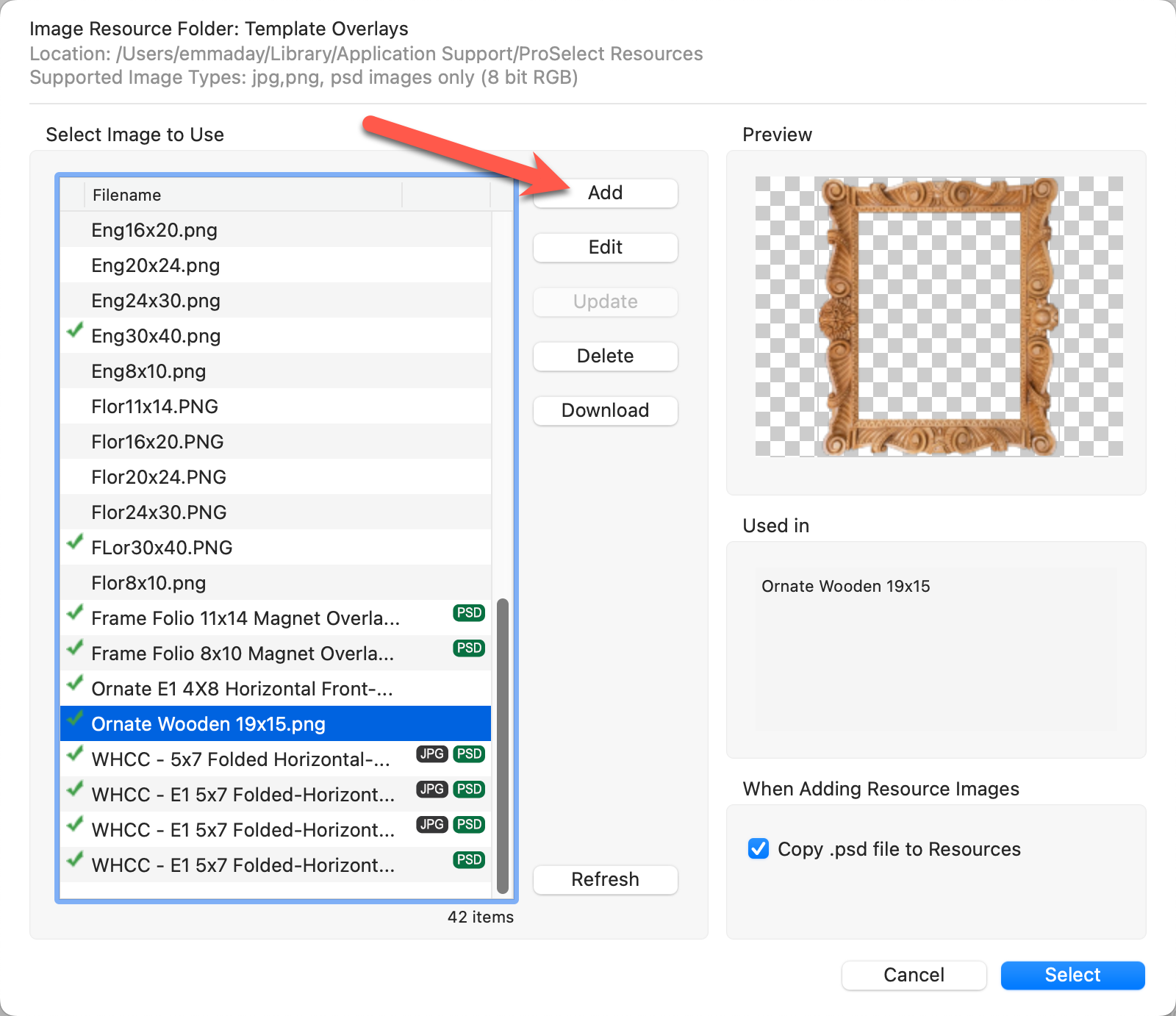The height and width of the screenshot is (1016, 1176).
Task: Click JPG badge on WHCC - 5x7 Folded Horizontal row
Action: tap(431, 754)
